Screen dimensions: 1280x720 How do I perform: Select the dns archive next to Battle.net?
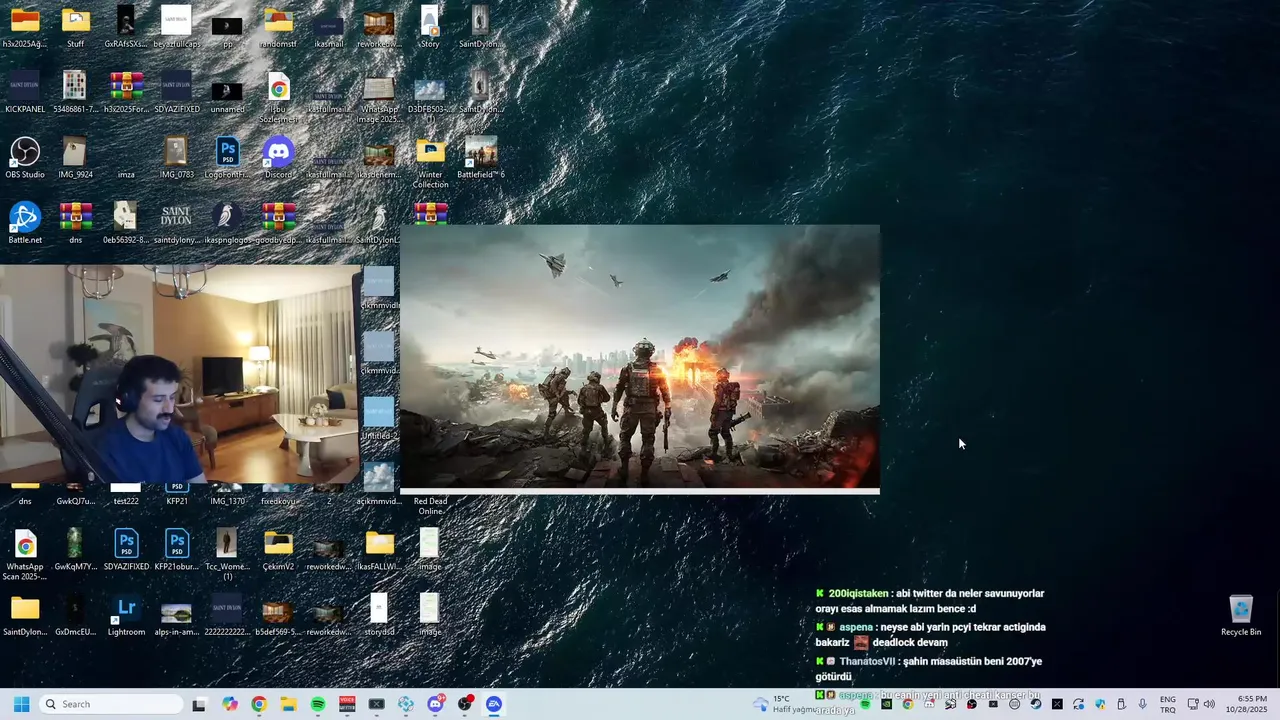click(x=75, y=223)
